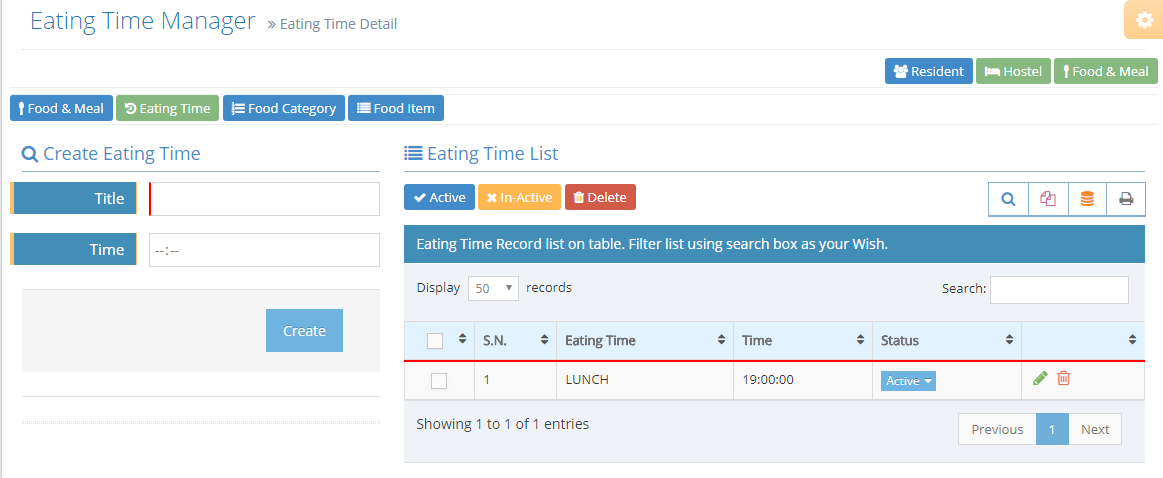Click the print toolbar icon
1163x478 pixels.
(x=1126, y=199)
